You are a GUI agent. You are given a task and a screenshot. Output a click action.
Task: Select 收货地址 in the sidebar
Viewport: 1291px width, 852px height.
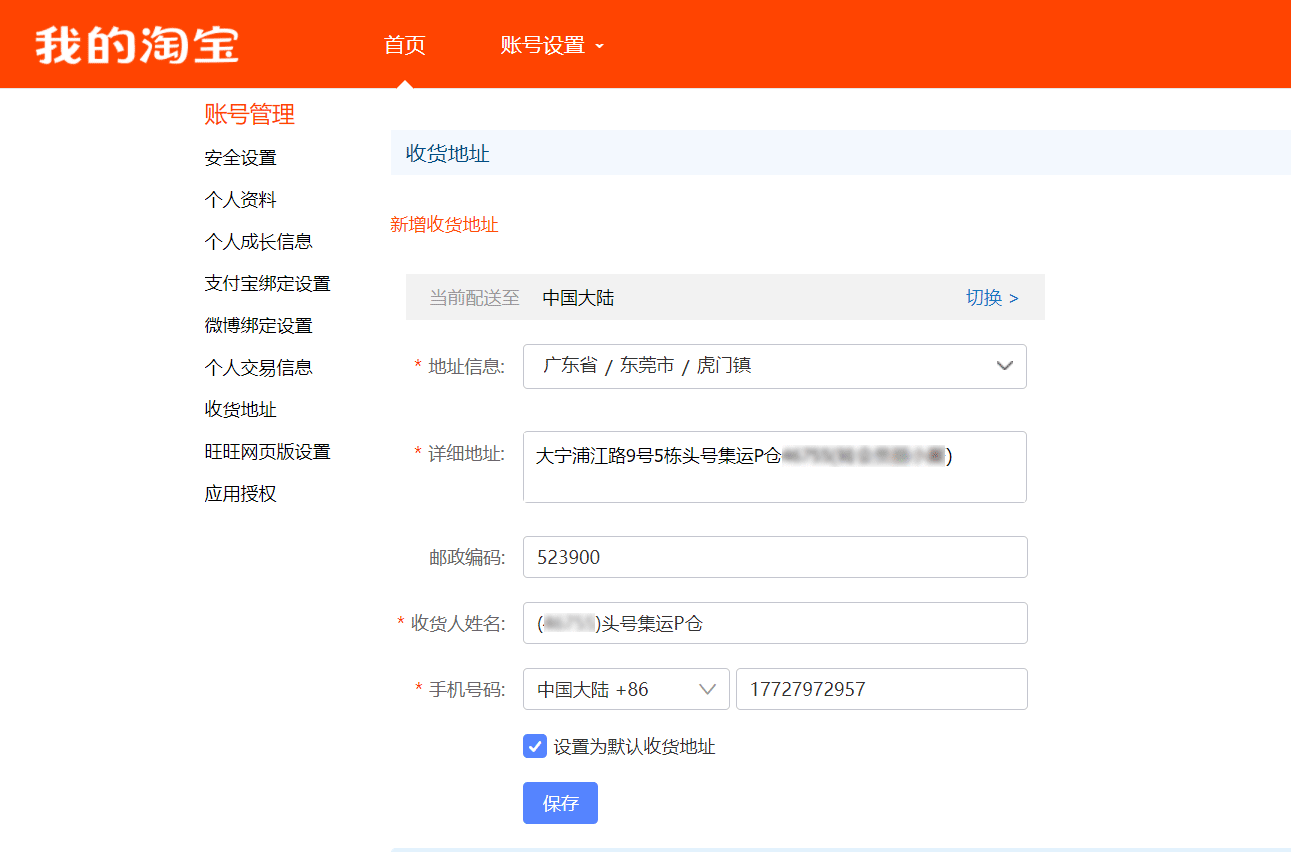coord(240,410)
